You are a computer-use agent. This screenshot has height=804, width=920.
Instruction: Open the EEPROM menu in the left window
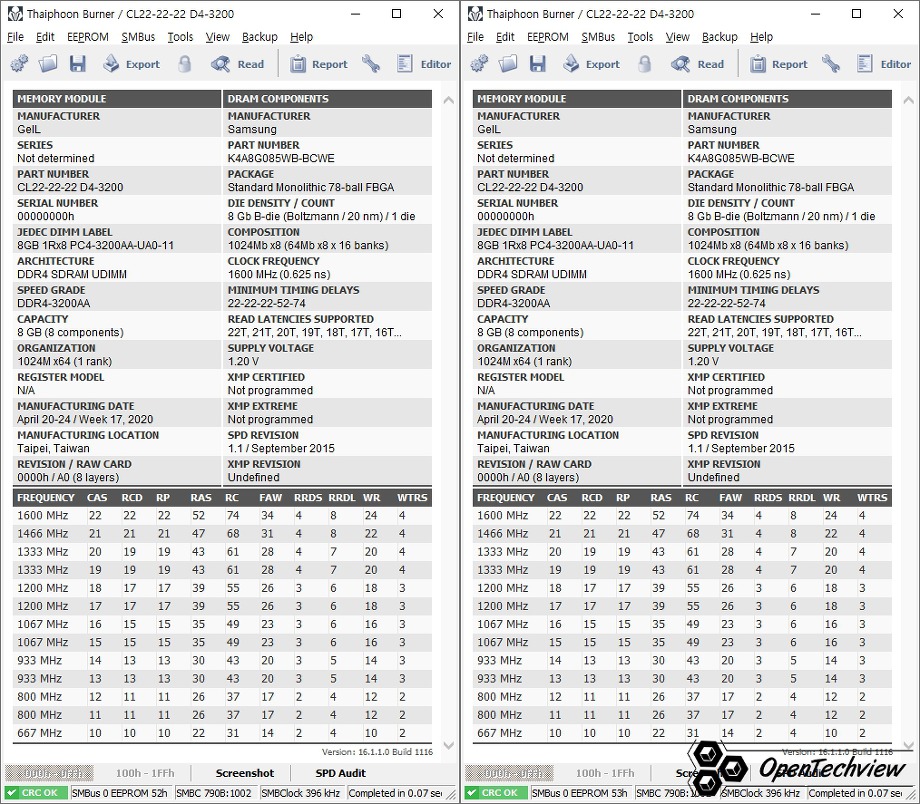point(88,37)
